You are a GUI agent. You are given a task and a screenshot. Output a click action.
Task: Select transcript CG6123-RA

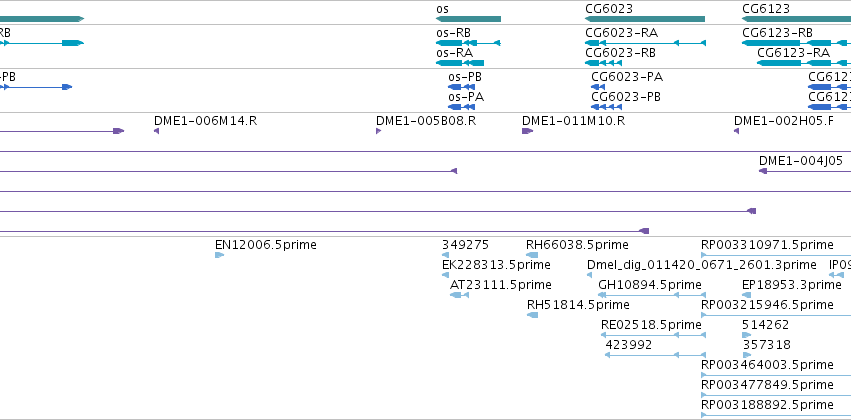804,63
